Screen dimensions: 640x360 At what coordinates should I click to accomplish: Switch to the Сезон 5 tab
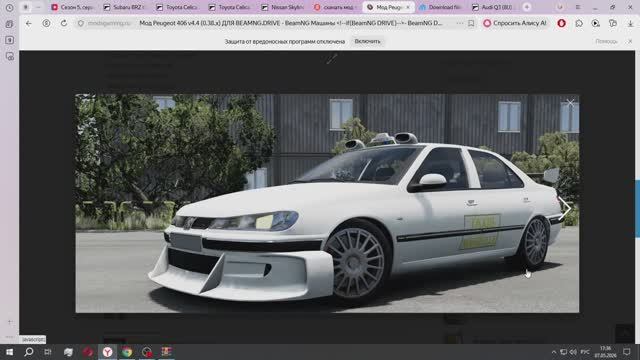coord(72,7)
